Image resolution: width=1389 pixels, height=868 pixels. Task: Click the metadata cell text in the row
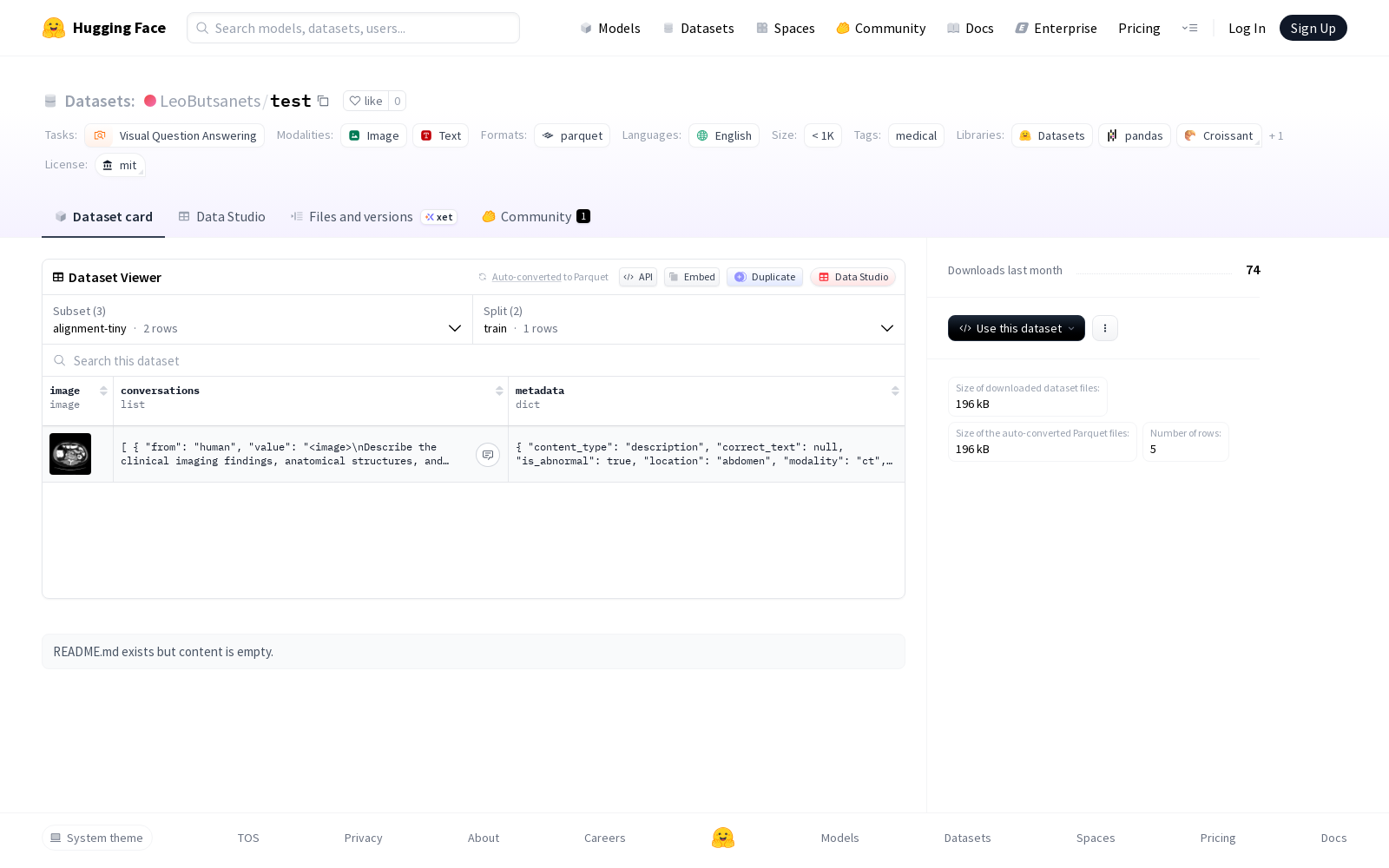(x=704, y=454)
